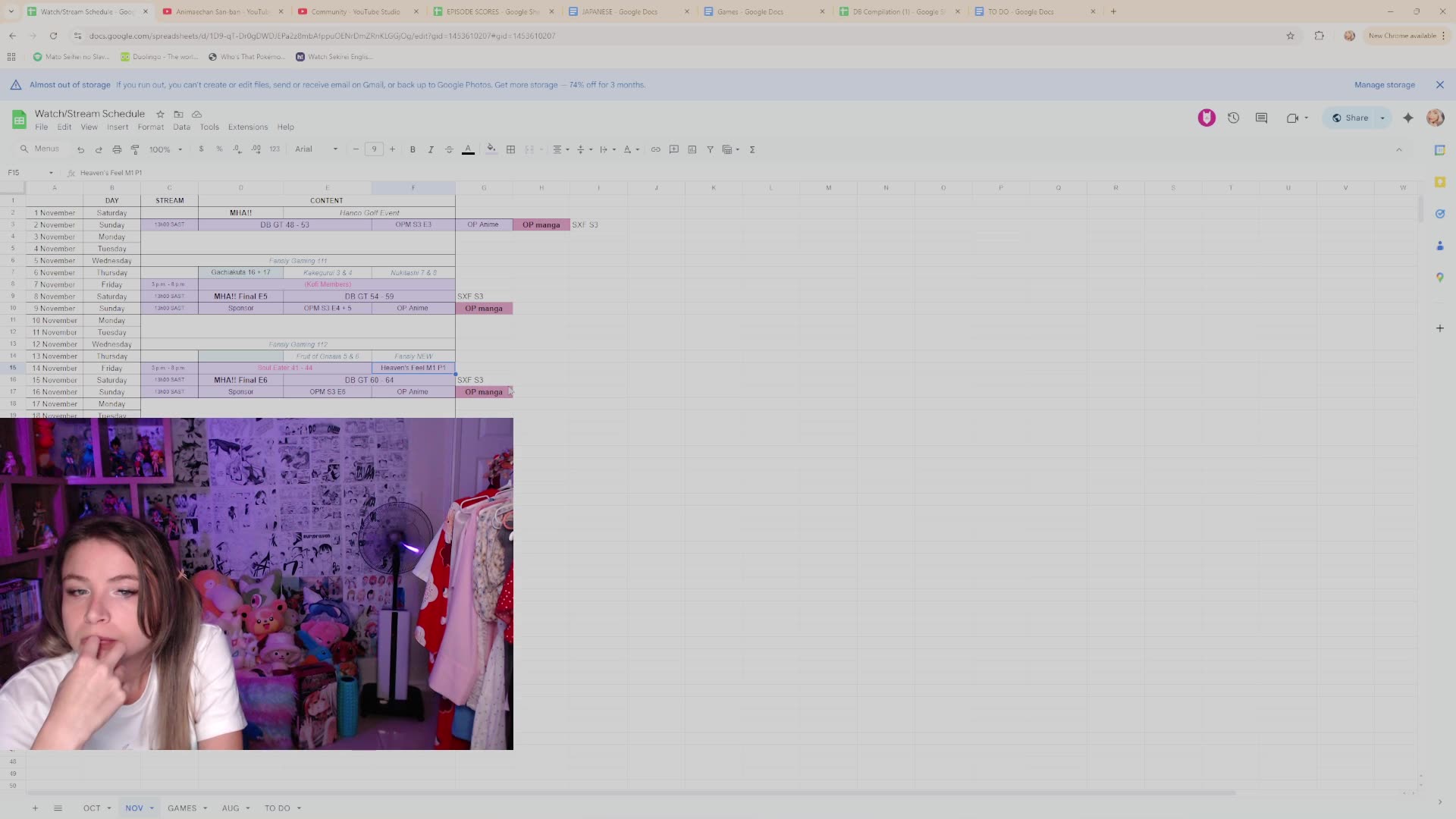
Task: Click the insert link icon
Action: click(655, 149)
